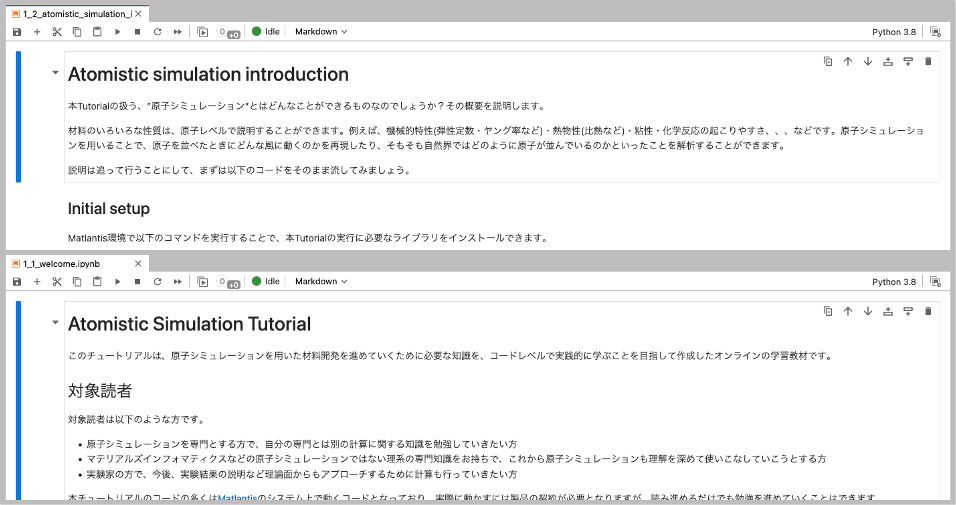This screenshot has height=505, width=956.
Task: Close the 1_2_atomistic_simulation tab
Action: point(139,14)
